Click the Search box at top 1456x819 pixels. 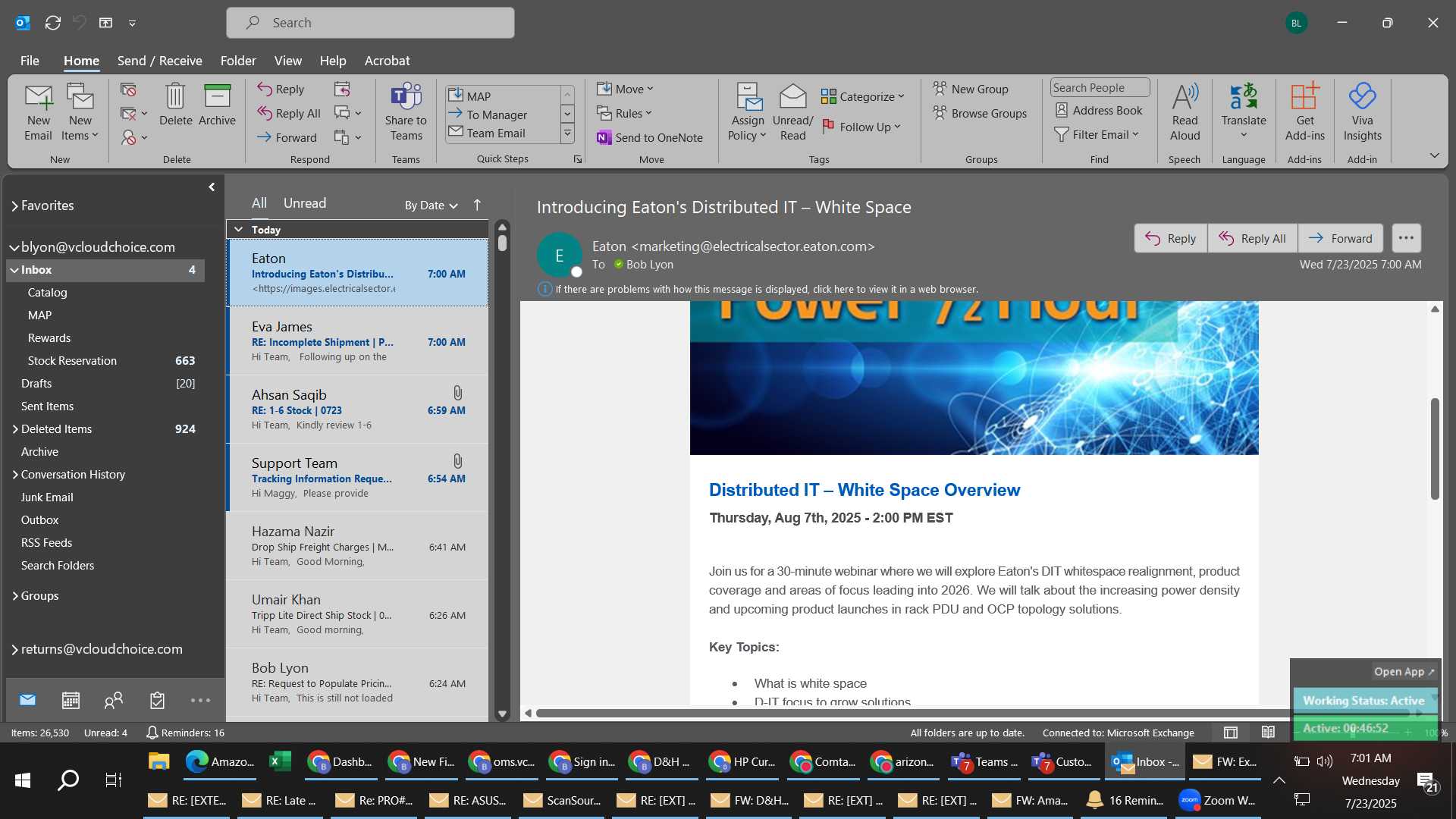370,23
